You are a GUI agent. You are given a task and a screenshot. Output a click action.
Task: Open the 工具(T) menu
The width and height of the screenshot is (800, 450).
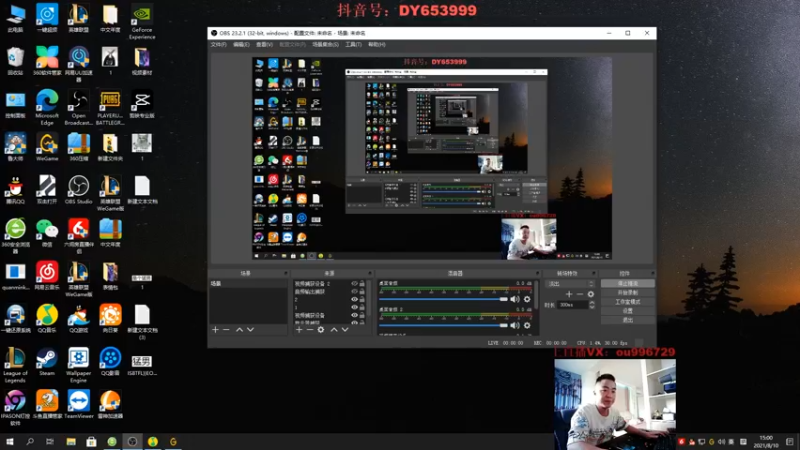pos(354,45)
